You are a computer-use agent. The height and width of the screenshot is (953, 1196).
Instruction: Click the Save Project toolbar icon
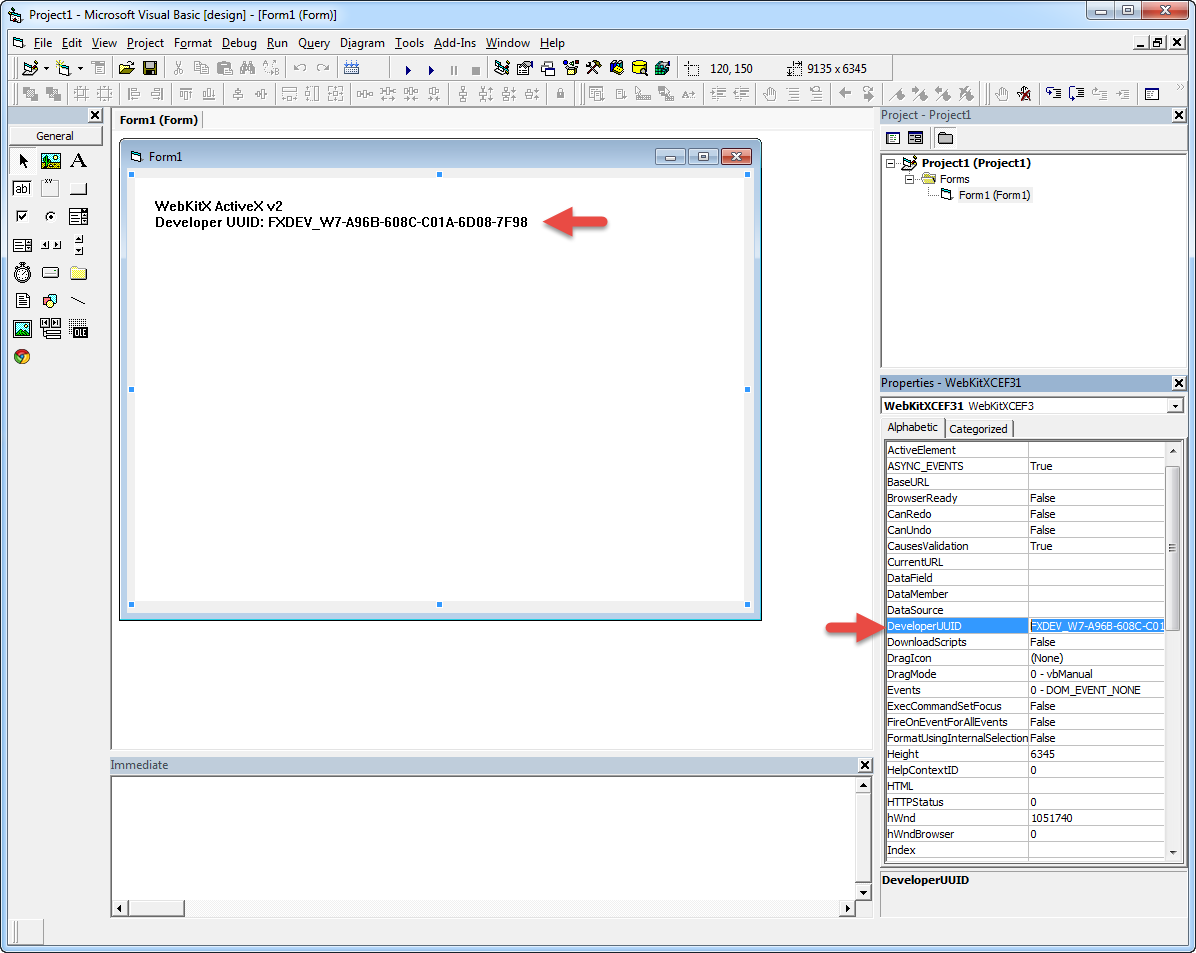click(x=150, y=69)
